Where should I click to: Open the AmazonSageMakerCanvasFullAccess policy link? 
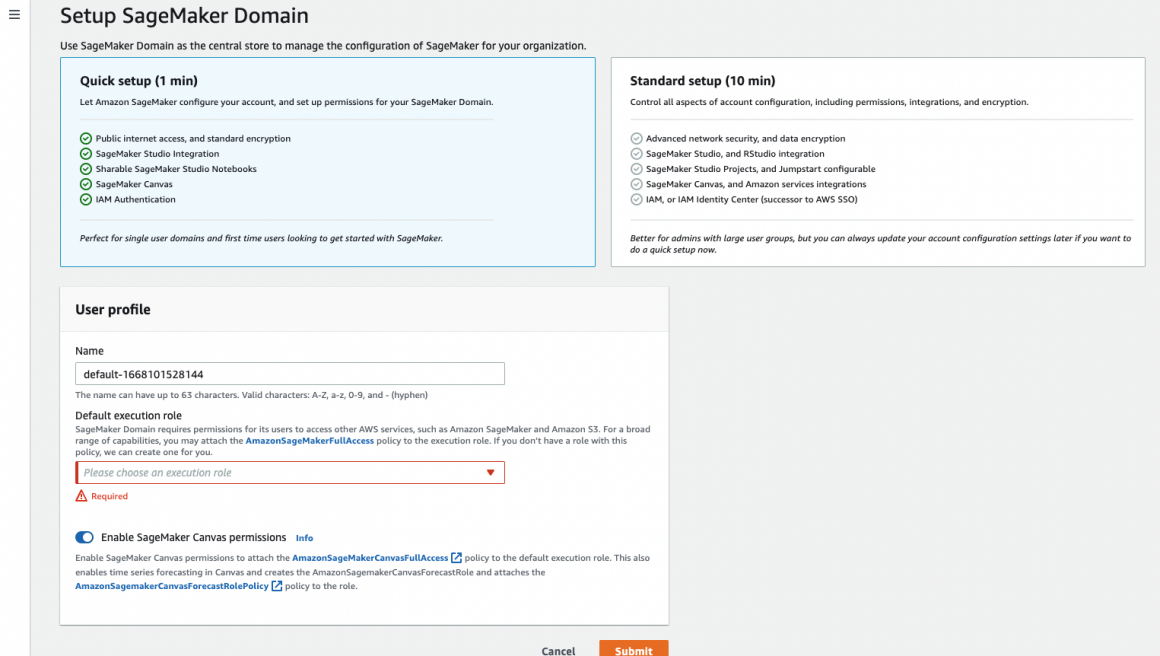click(370, 558)
